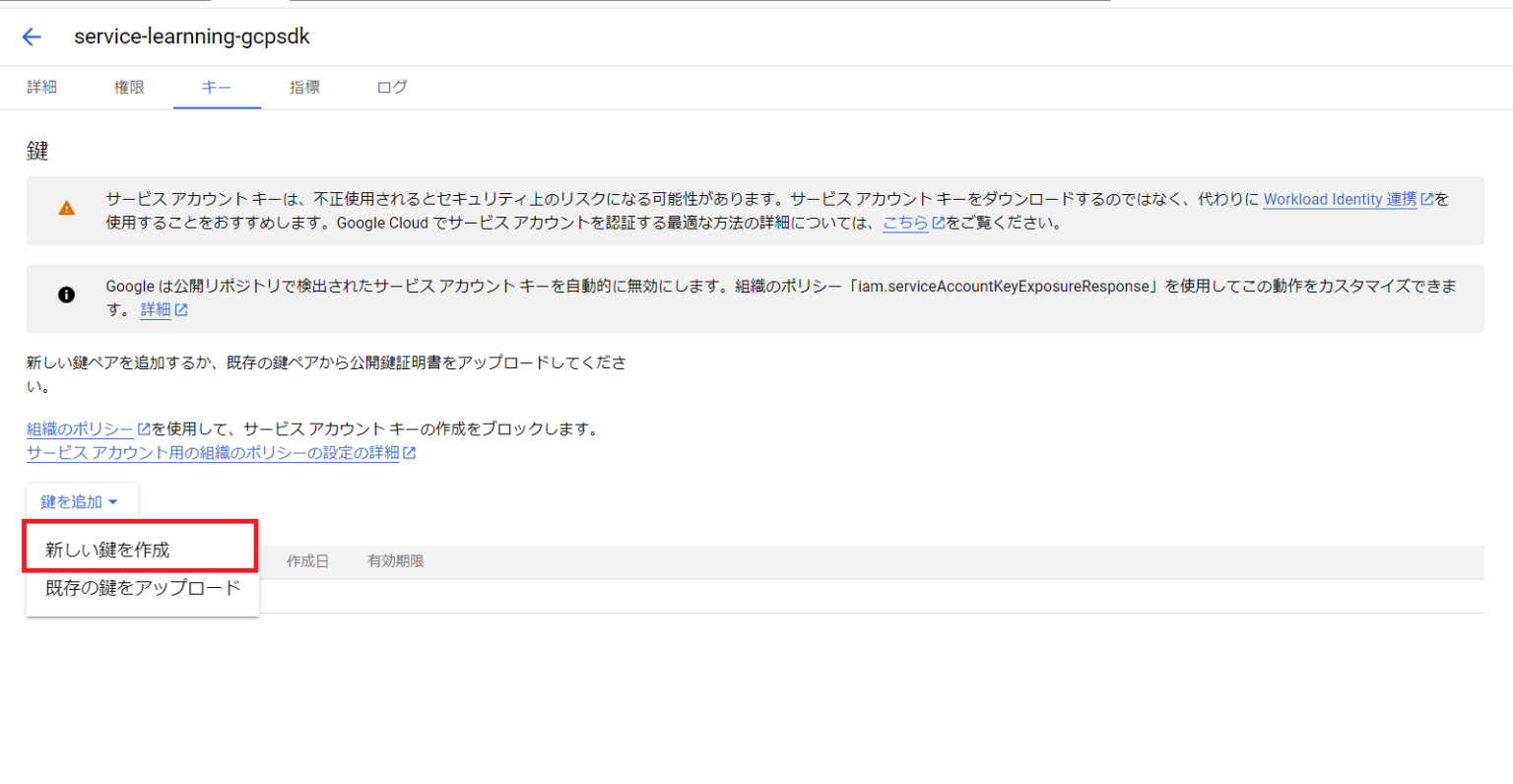
Task: Click the external link icon after ポリシーの設定の詳細
Action: [410, 453]
